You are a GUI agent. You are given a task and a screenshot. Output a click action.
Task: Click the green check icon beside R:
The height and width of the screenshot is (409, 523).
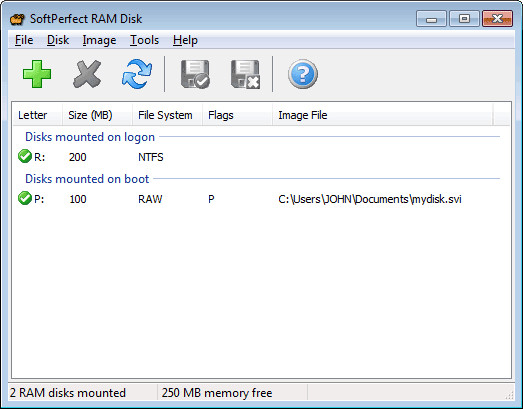coord(25,156)
